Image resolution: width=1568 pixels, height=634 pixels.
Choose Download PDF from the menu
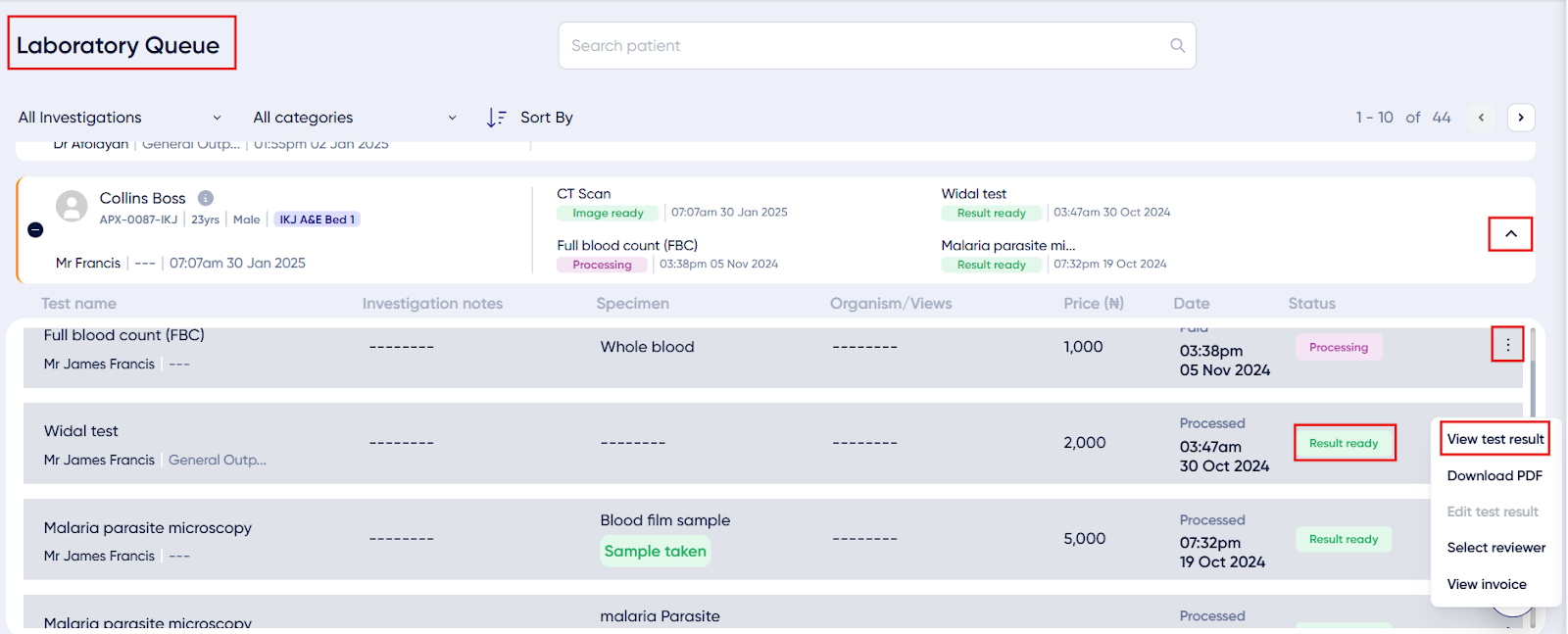(1494, 475)
